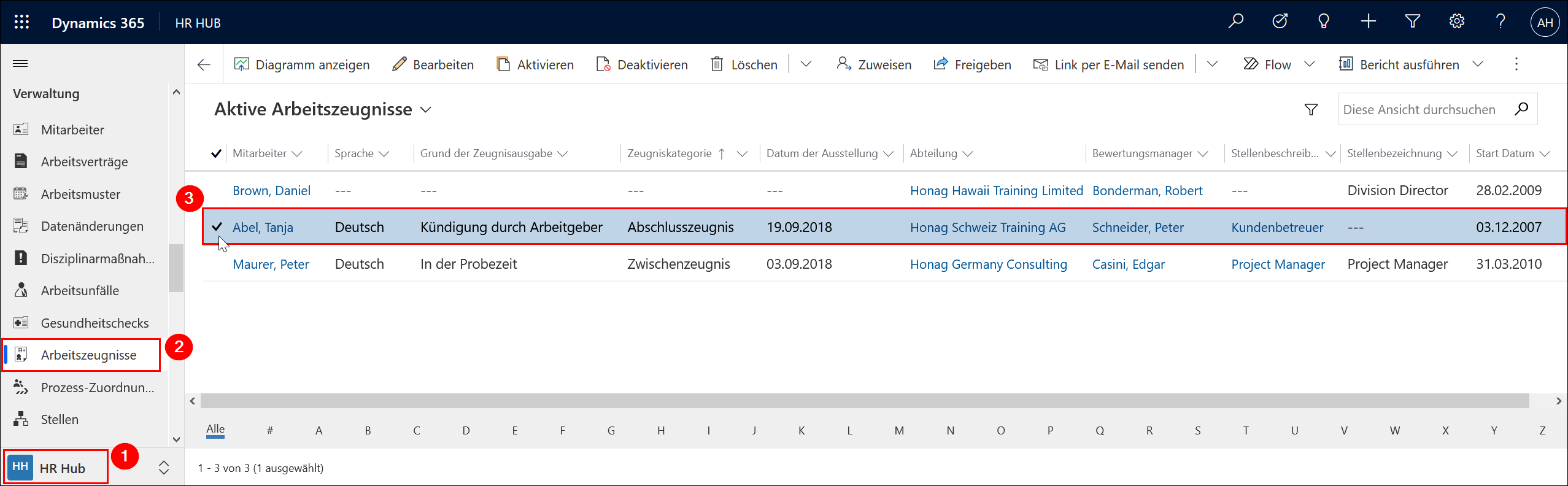
Task: Open the settings gear
Action: point(1456,22)
